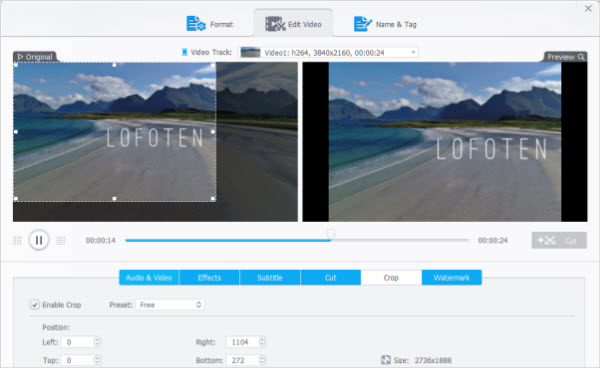Toggle the Enable Crop checkbox
Viewport: 600px width, 368px height.
(35, 305)
